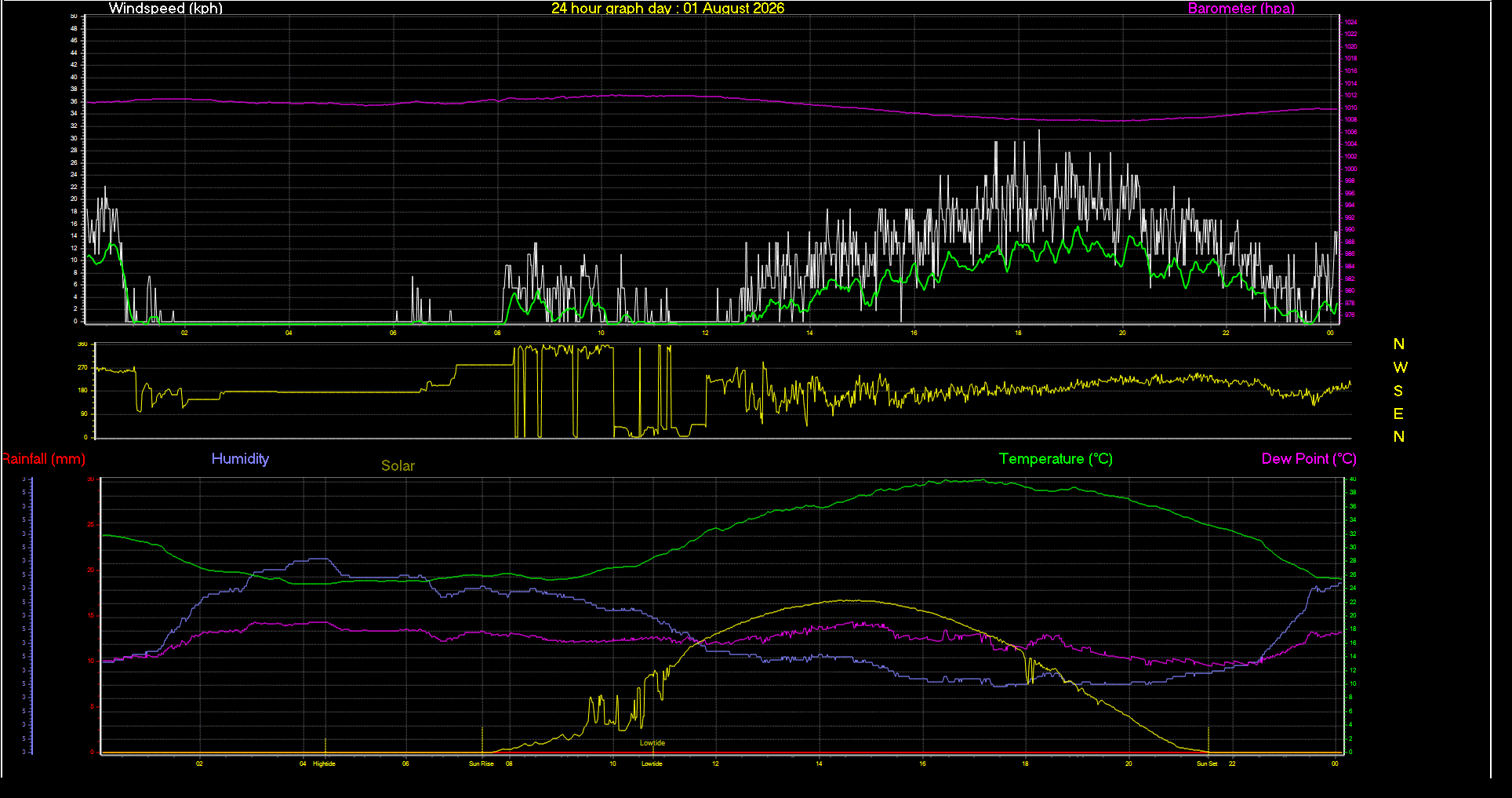Click the 'Temperature (°C)' legend label
This screenshot has width=1512, height=798.
click(1056, 459)
